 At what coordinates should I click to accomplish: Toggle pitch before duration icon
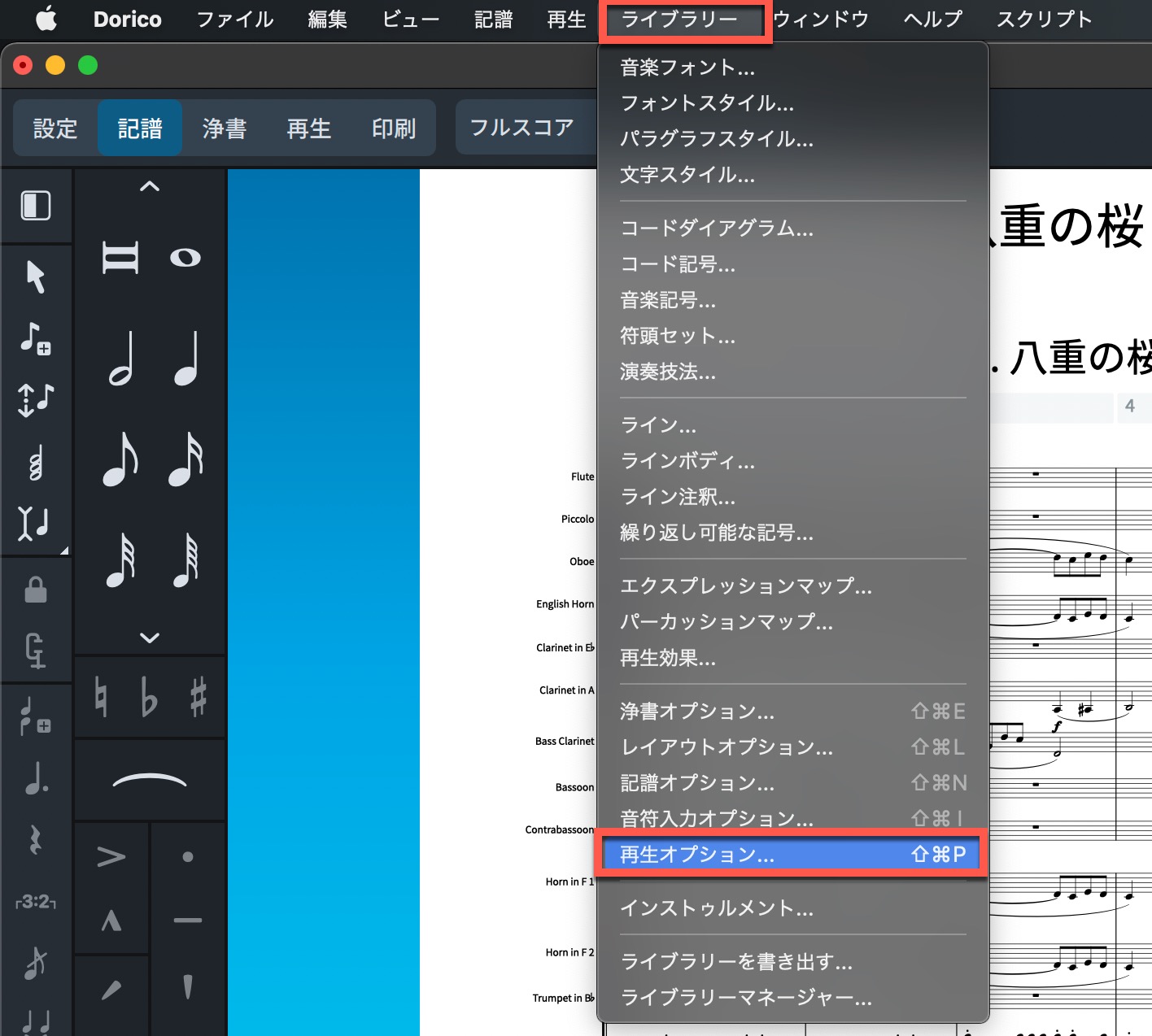(36, 399)
